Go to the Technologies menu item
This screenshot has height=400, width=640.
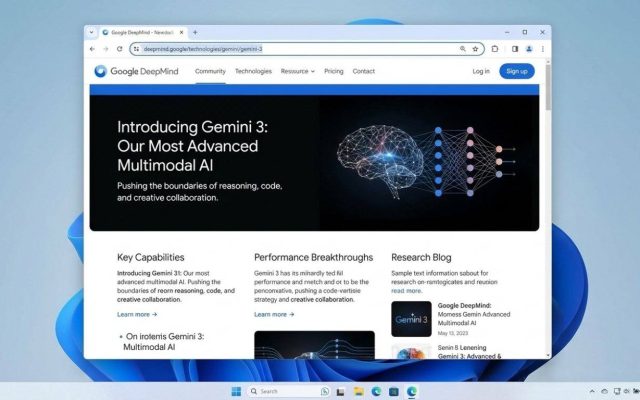(253, 71)
